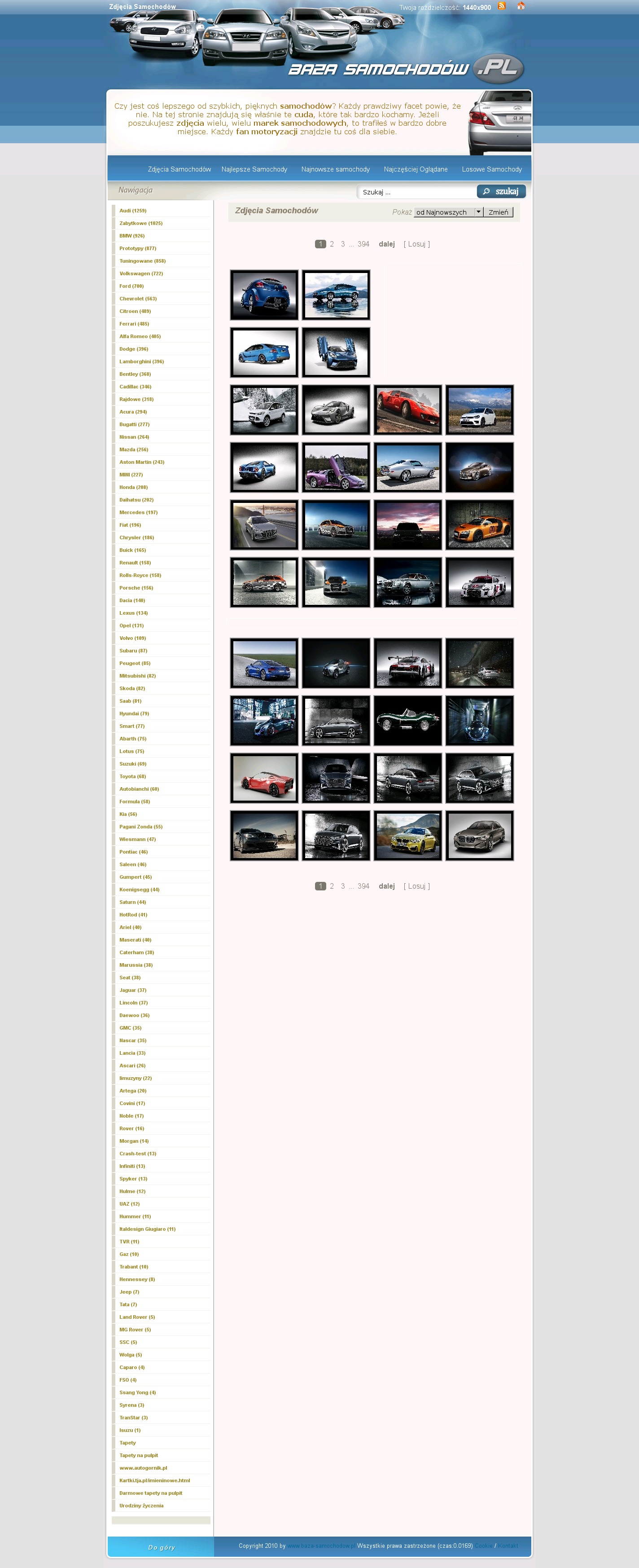The width and height of the screenshot is (639, 1568).
Task: Click the top pagination dalej link
Action: click(x=386, y=244)
